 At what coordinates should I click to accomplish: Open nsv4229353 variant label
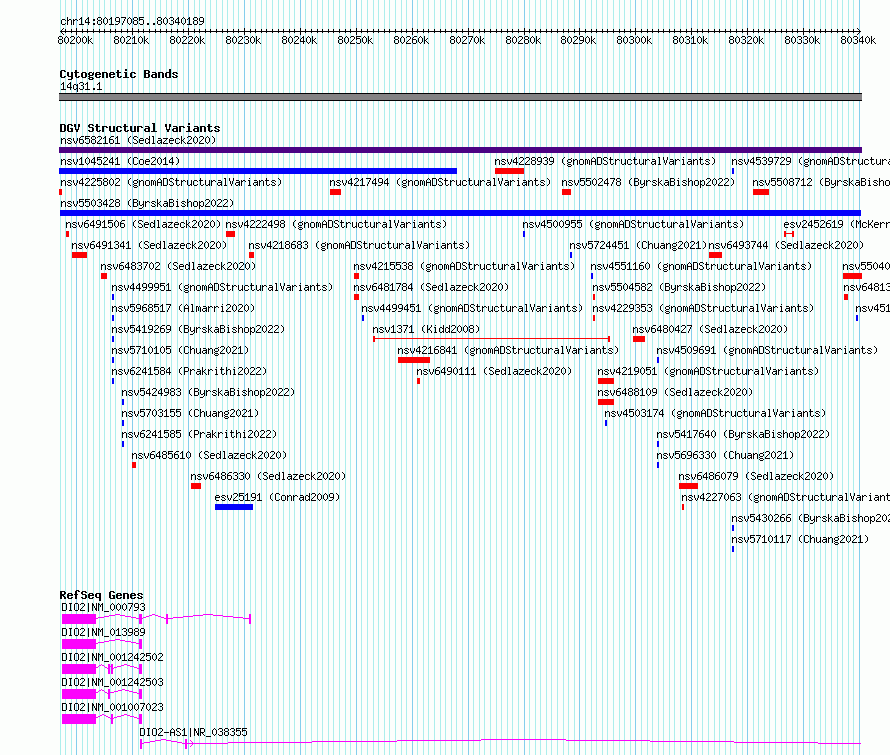(703, 308)
